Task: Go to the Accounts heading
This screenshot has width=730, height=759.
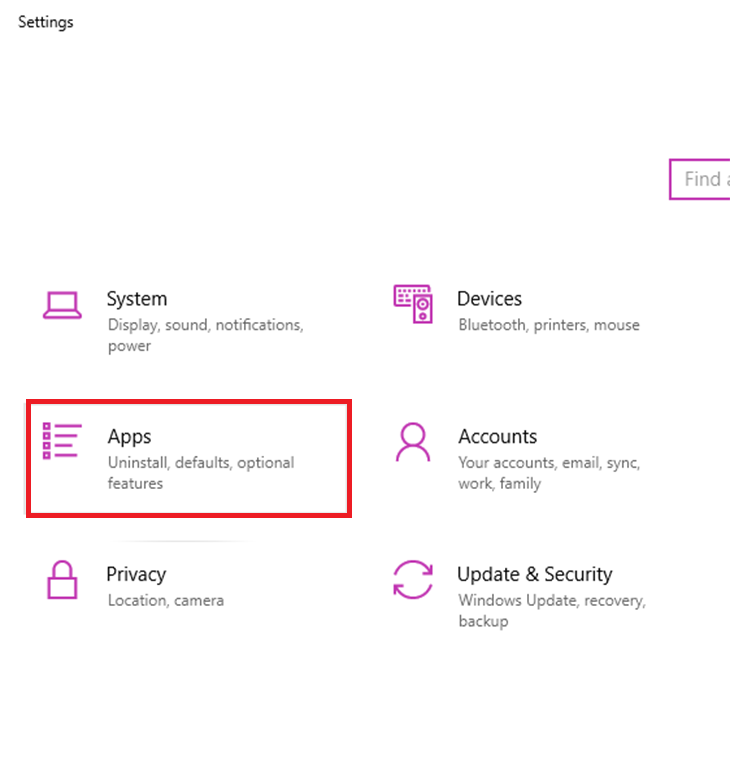Action: click(x=497, y=437)
